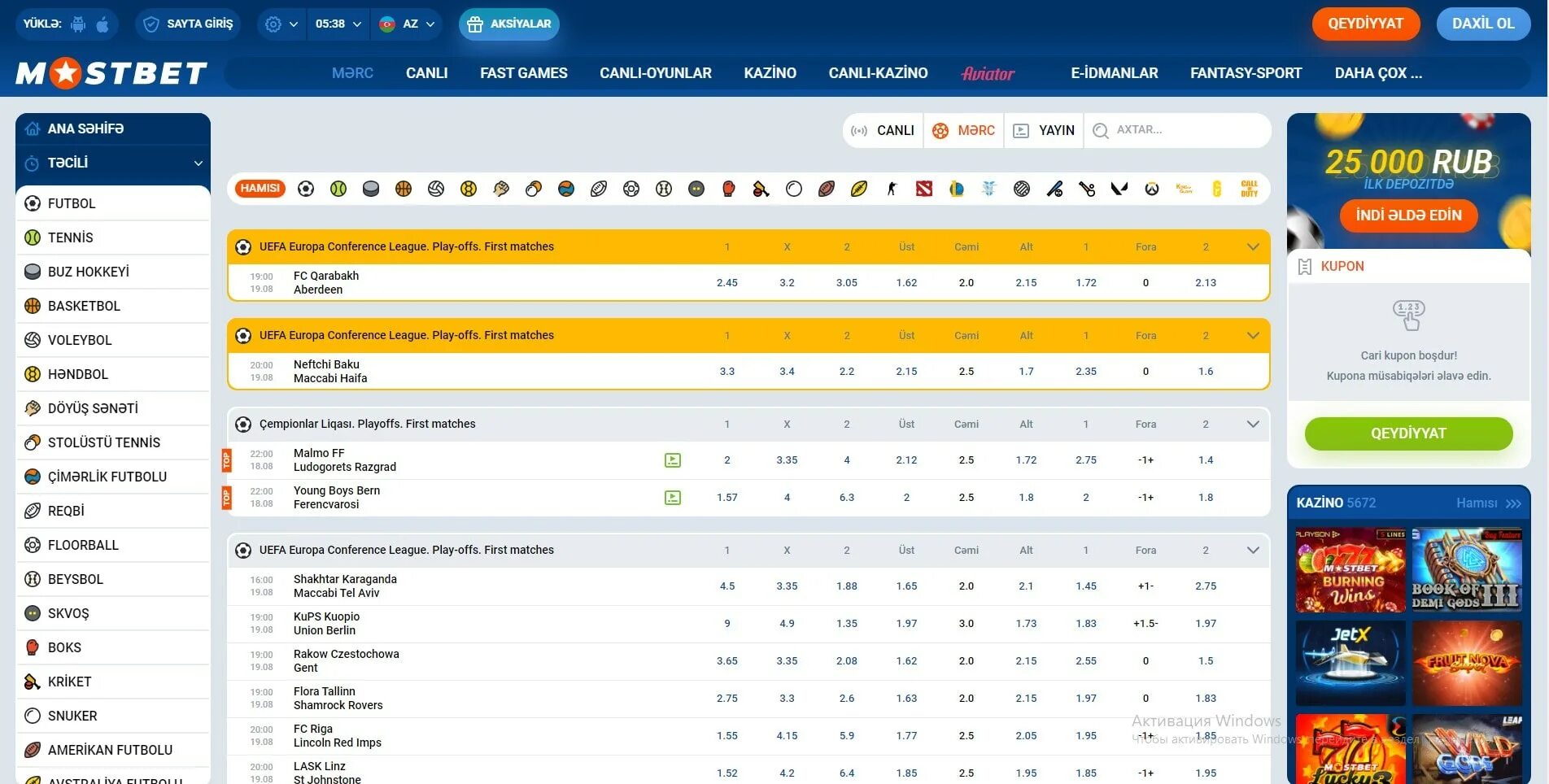Expand the Təcili sidebar section
The width and height of the screenshot is (1549, 784).
pos(113,163)
